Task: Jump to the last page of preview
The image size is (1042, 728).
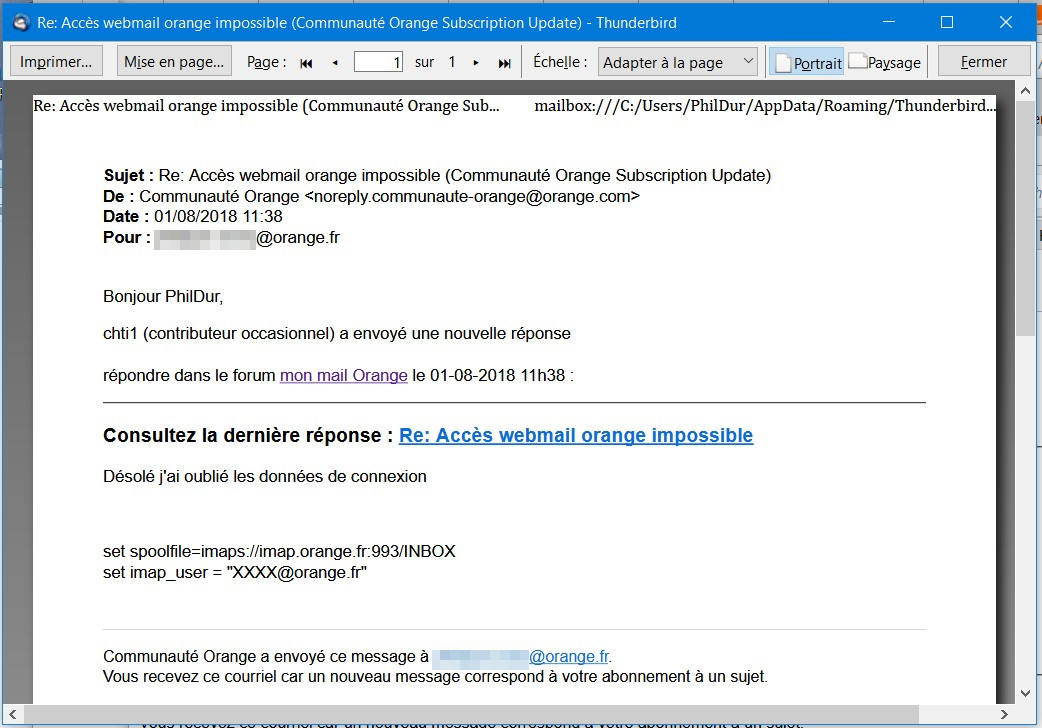Action: point(504,63)
